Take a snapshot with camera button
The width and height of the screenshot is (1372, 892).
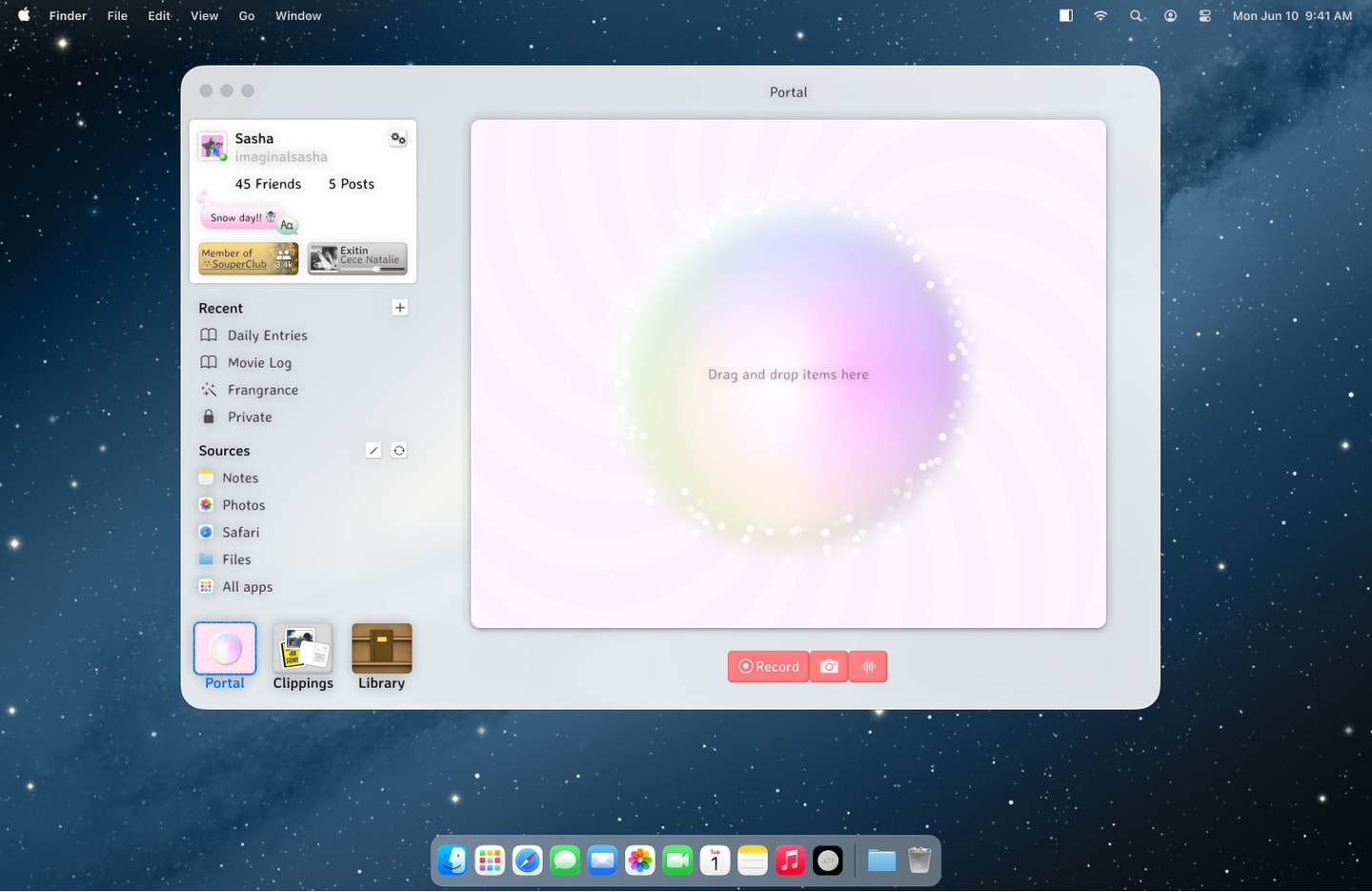tap(829, 667)
